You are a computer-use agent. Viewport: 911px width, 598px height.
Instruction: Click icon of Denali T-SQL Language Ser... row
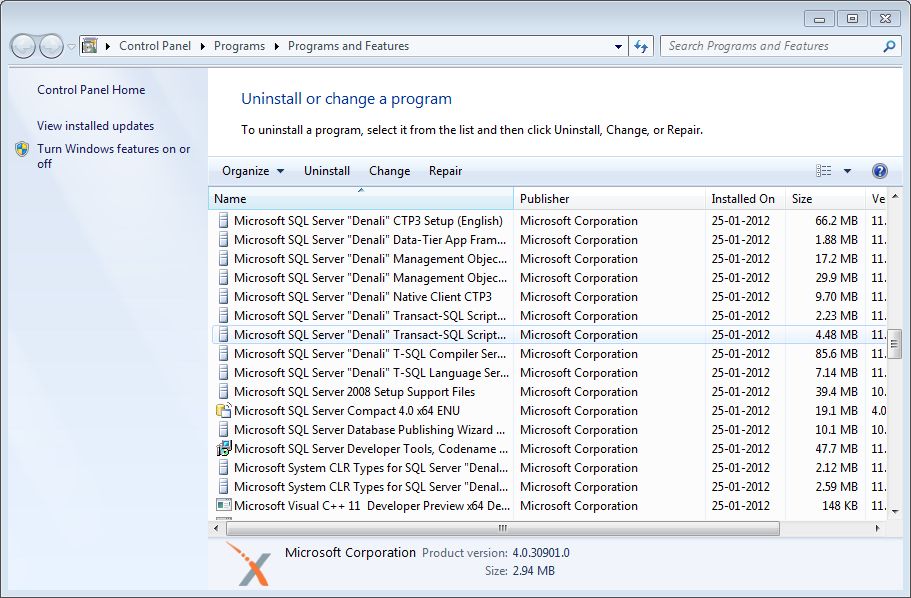click(x=223, y=373)
